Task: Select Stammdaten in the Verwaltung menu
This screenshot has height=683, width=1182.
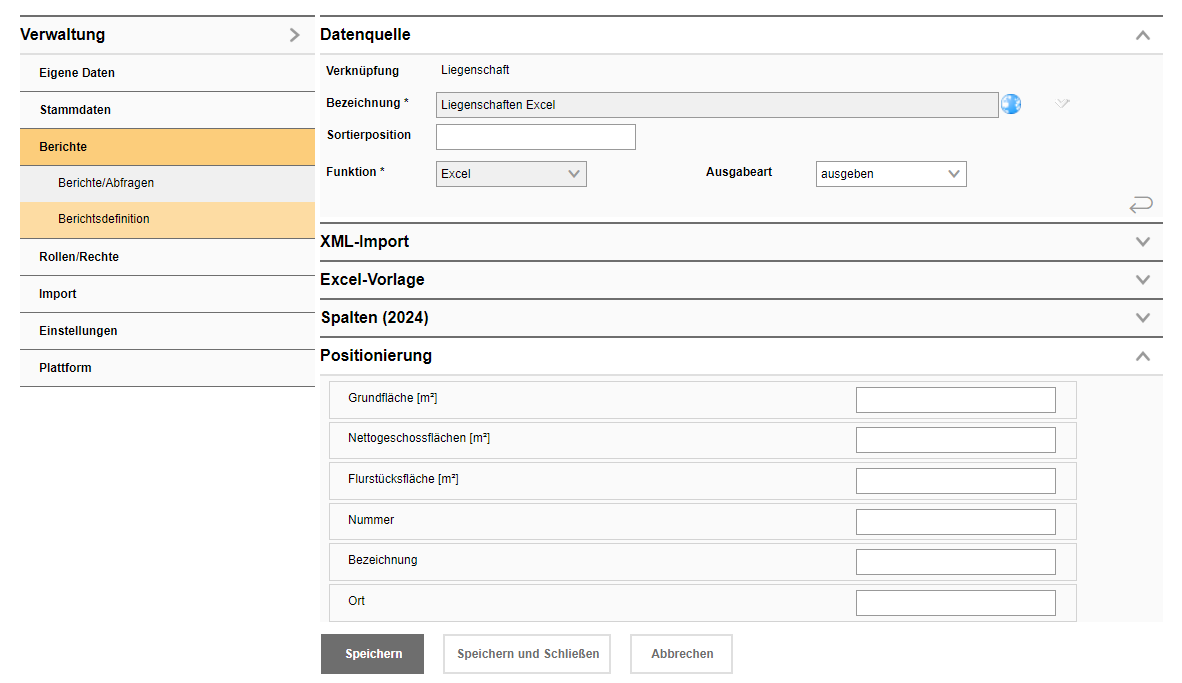Action: coord(75,110)
